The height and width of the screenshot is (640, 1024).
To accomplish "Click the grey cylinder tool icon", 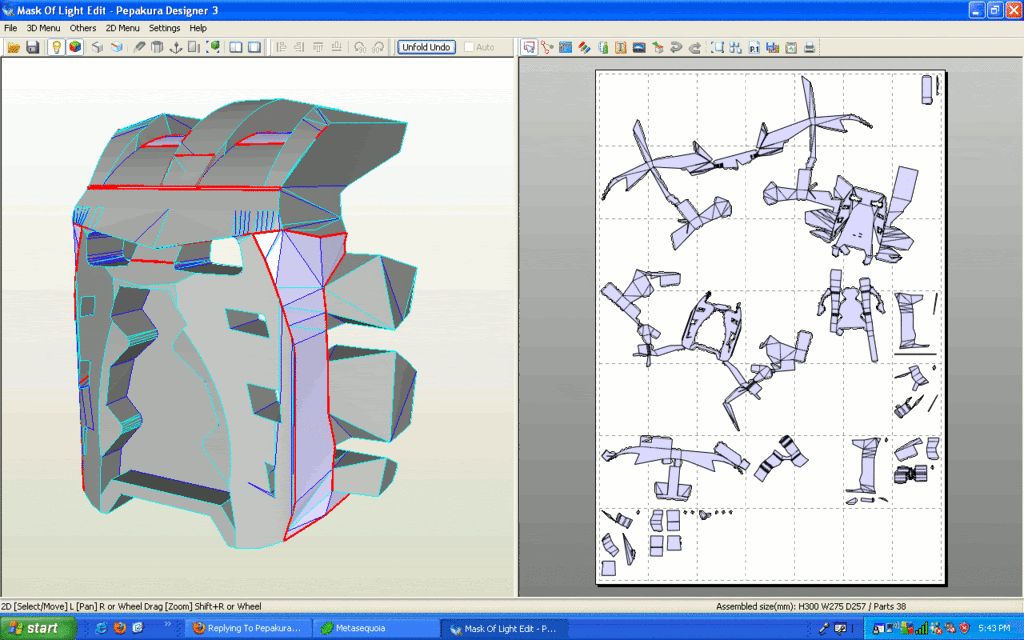I will 157,47.
